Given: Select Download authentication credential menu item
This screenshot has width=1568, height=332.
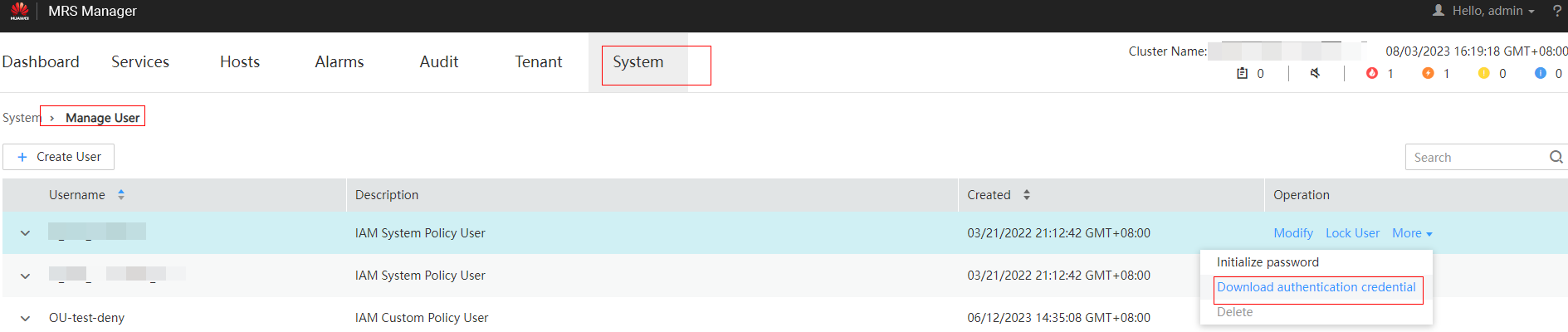Looking at the screenshot, I should (x=1316, y=287).
